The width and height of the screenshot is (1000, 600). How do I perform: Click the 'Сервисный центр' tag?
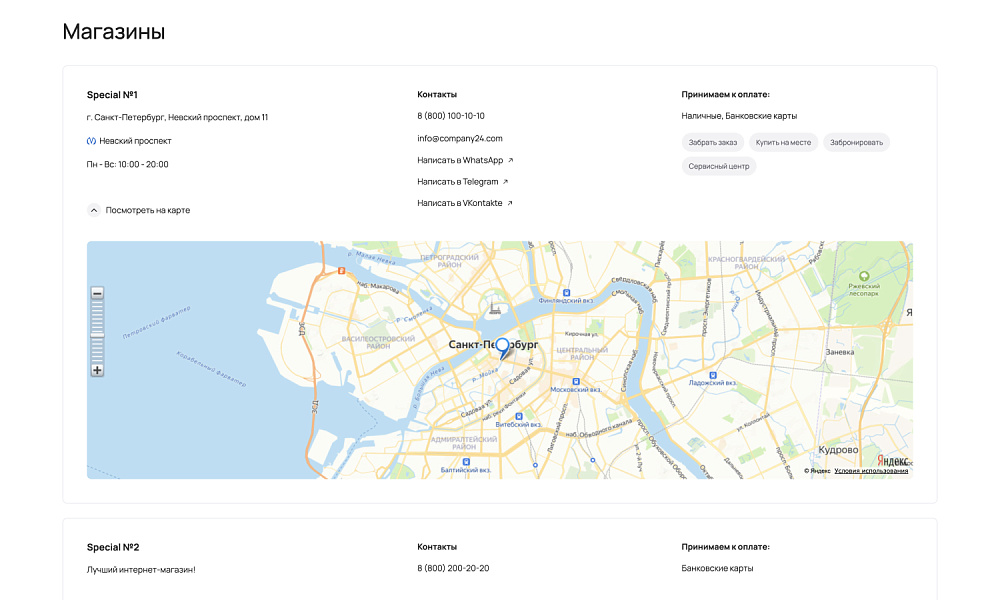coord(719,166)
